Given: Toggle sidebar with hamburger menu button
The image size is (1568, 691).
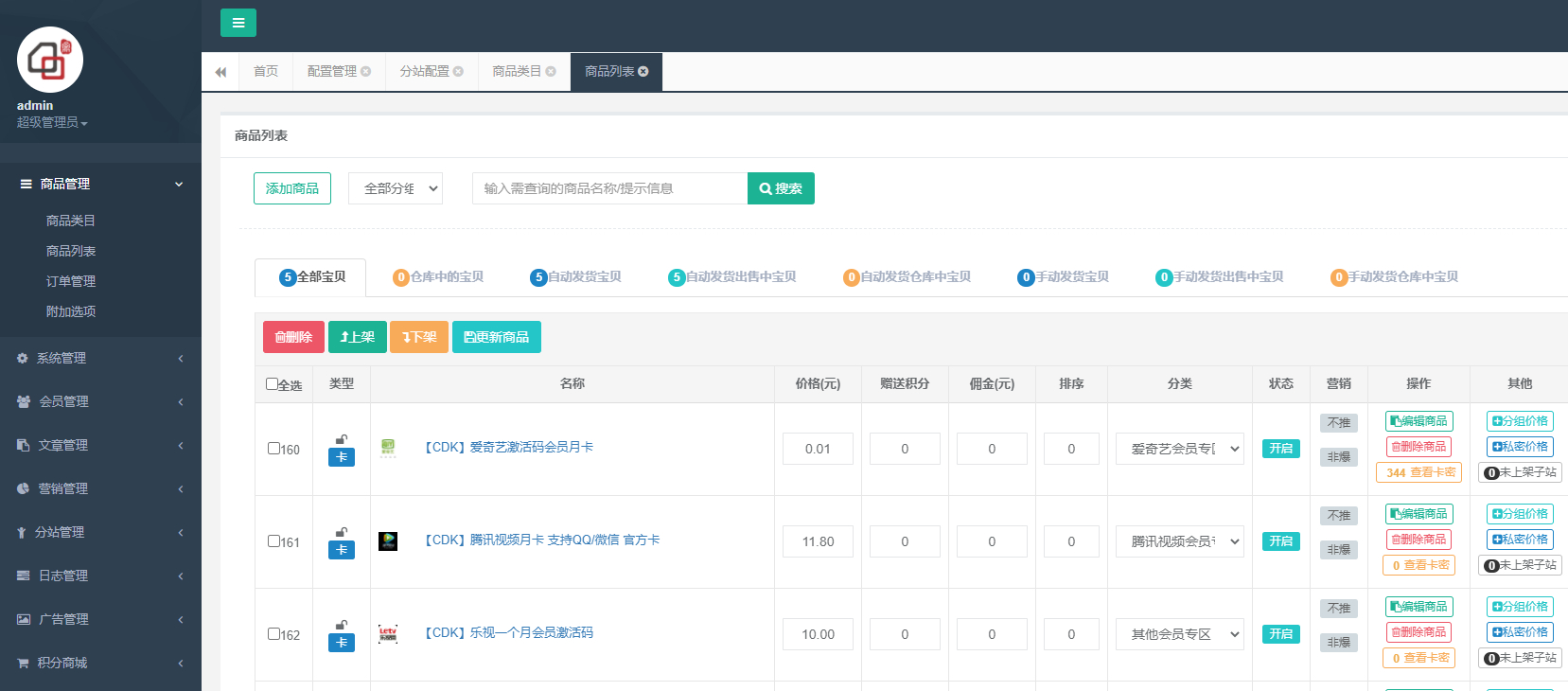Looking at the screenshot, I should [x=238, y=23].
